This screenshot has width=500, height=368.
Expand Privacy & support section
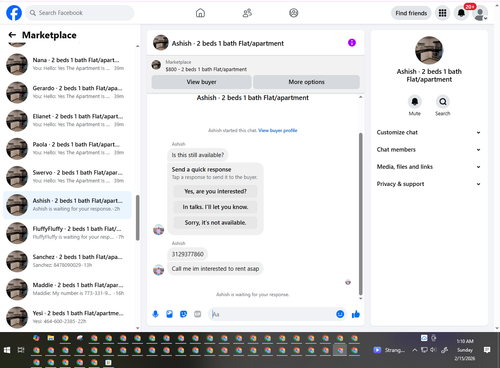coord(429,184)
